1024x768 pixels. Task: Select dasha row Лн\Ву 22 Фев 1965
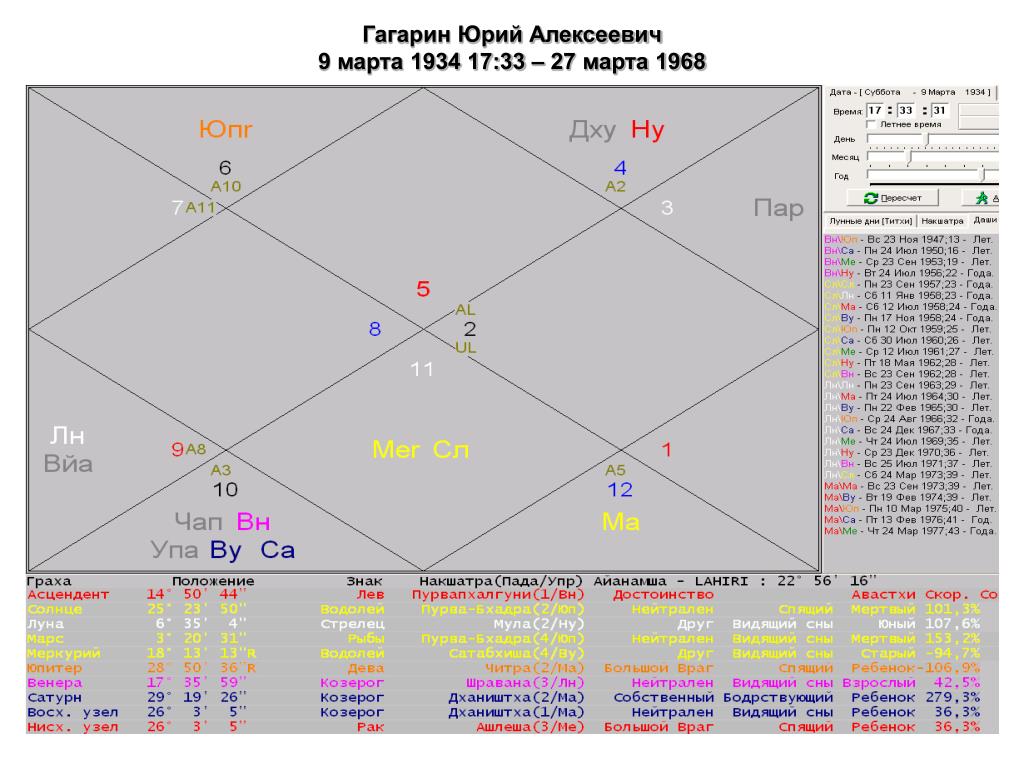[909, 408]
